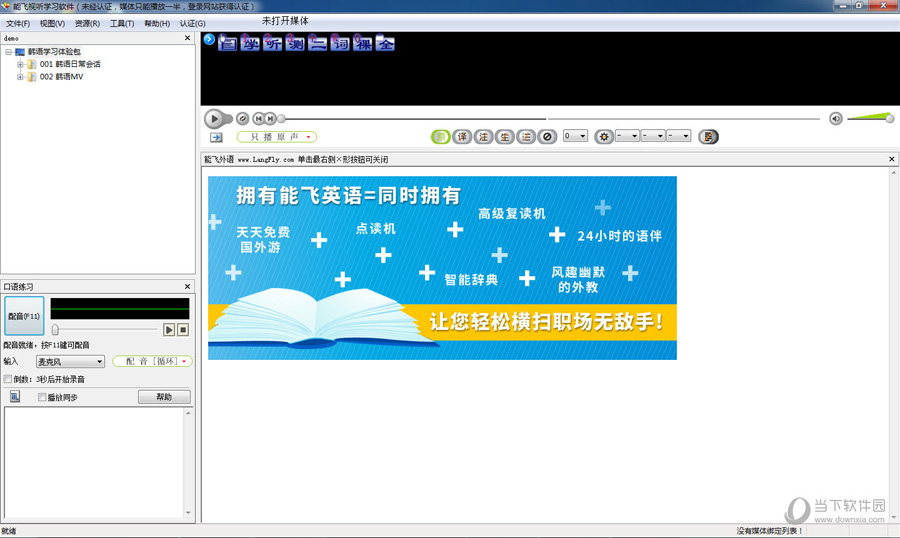Click the ad panel scrollbar up arrow
This screenshot has height=538, width=900.
(x=894, y=172)
